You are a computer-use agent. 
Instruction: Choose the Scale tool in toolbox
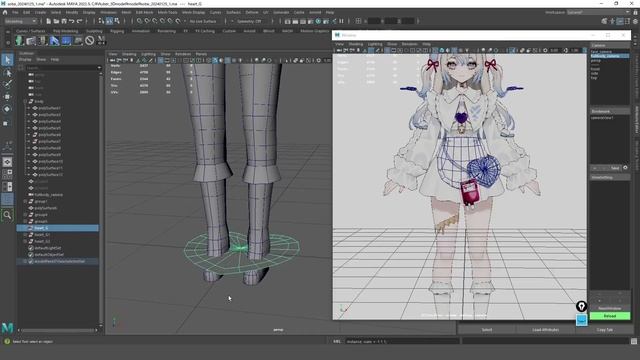(7, 123)
